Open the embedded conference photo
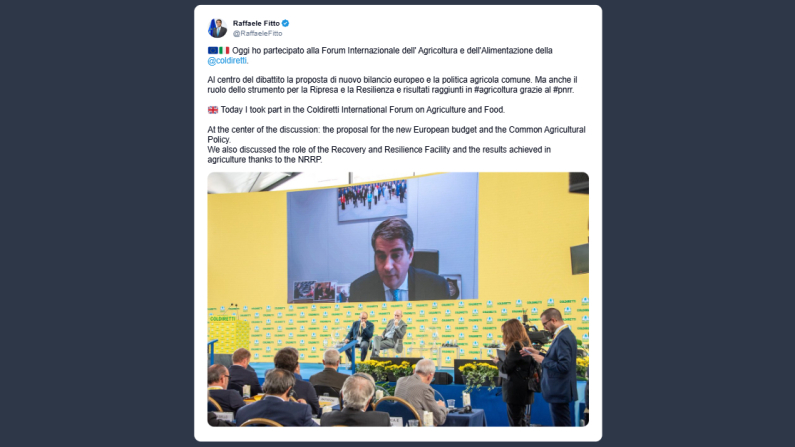This screenshot has height=447, width=795. 398,299
